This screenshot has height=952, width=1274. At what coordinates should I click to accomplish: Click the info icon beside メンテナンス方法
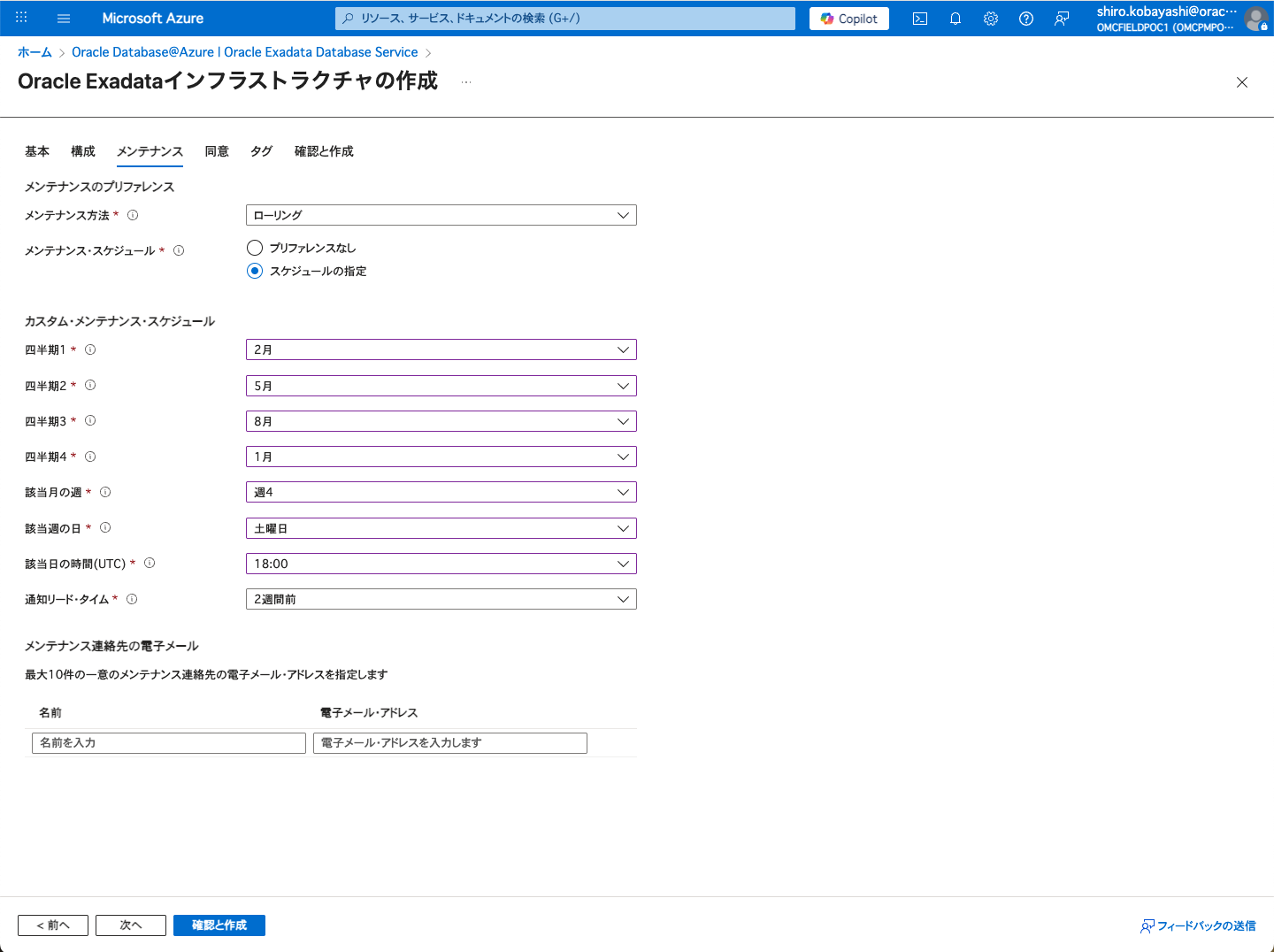132,214
